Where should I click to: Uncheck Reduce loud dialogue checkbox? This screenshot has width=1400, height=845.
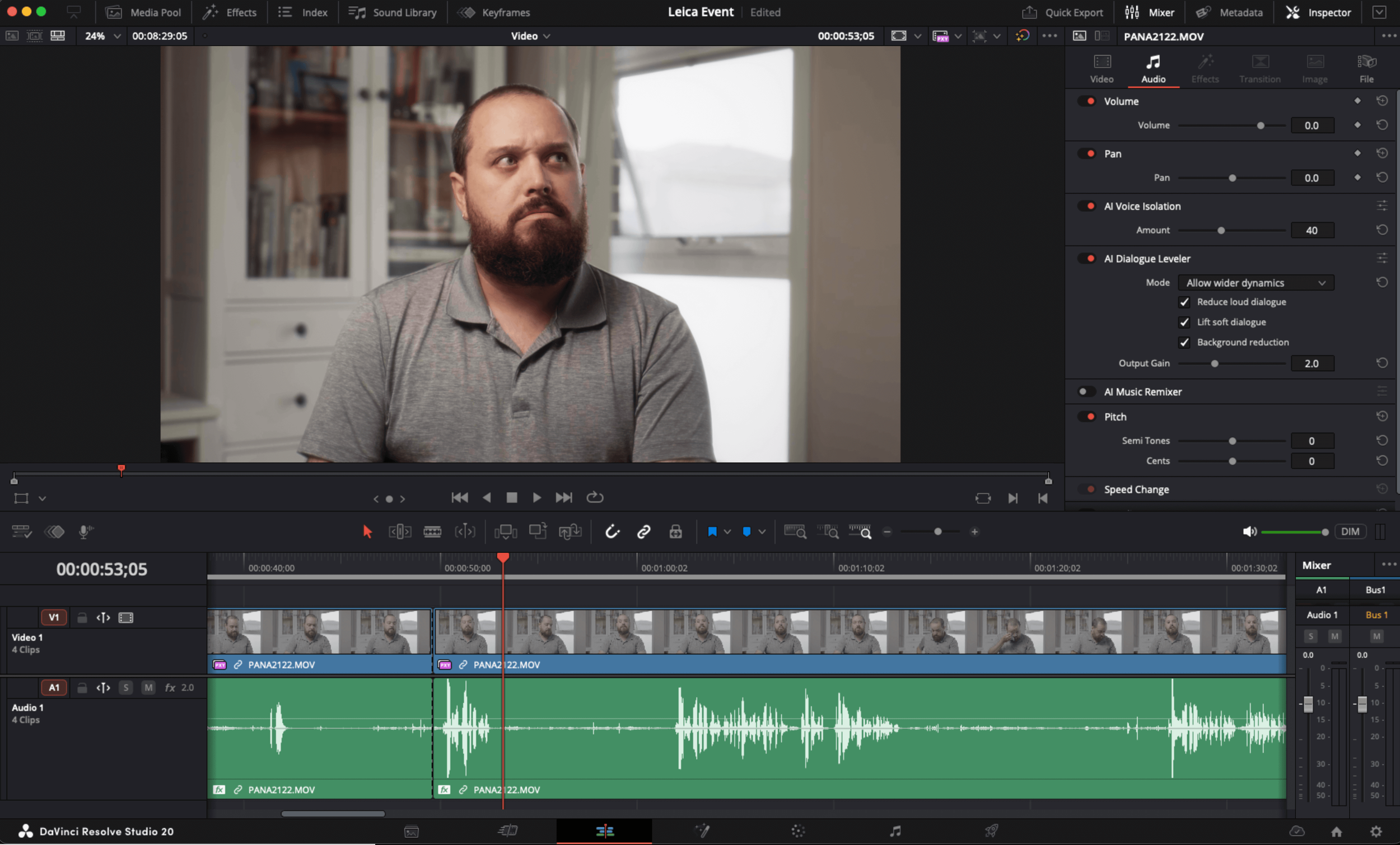pos(1184,302)
